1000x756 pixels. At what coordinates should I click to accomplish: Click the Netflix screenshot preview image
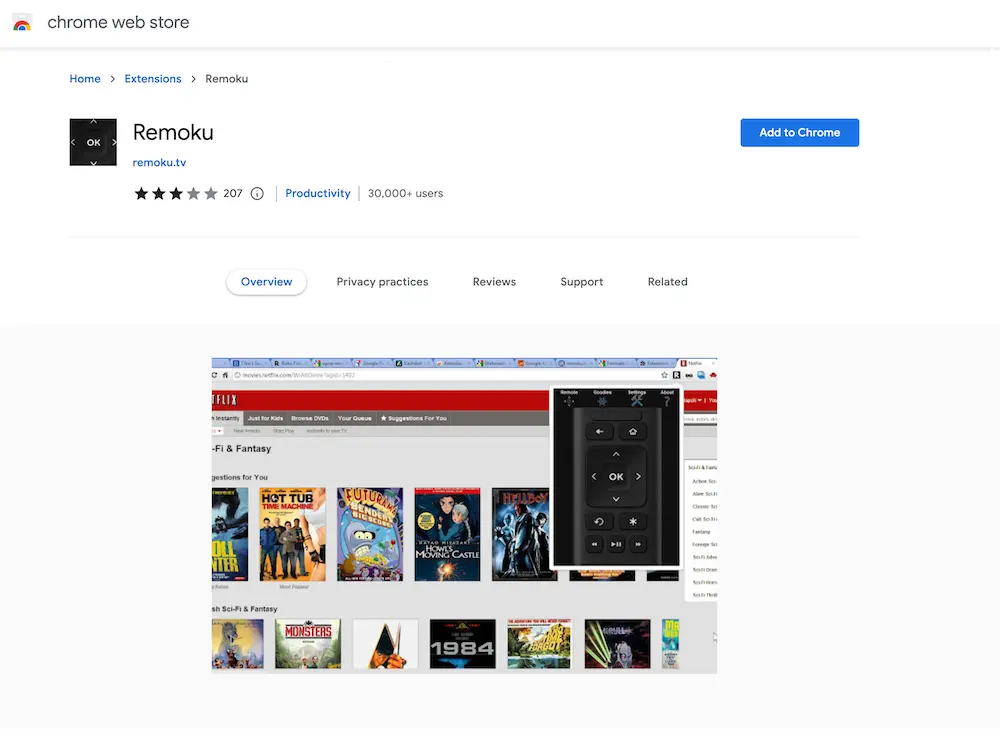coord(464,515)
